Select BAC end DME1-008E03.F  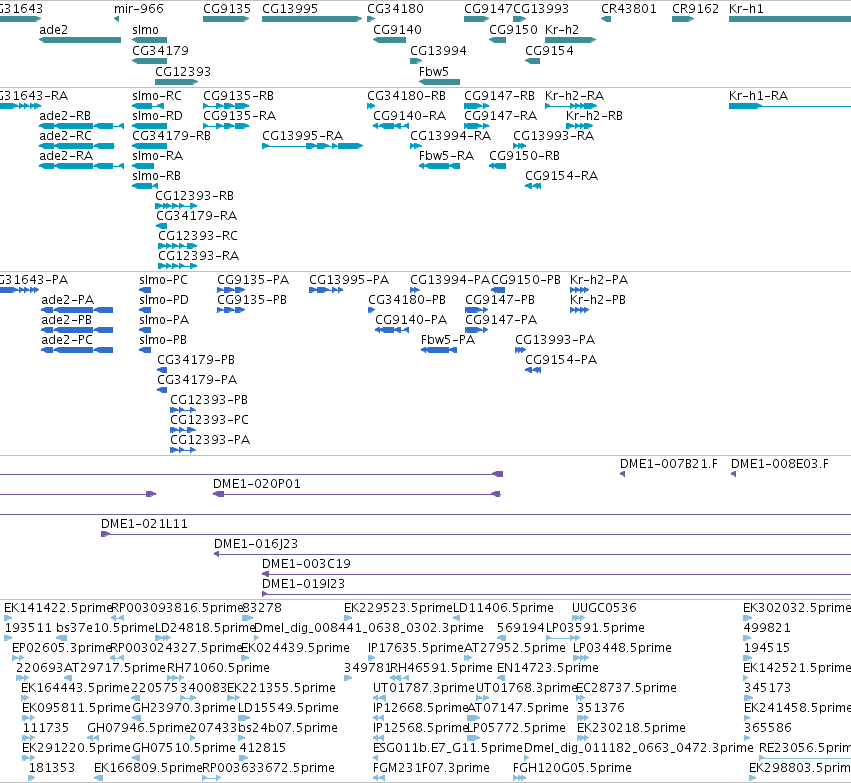tap(780, 464)
